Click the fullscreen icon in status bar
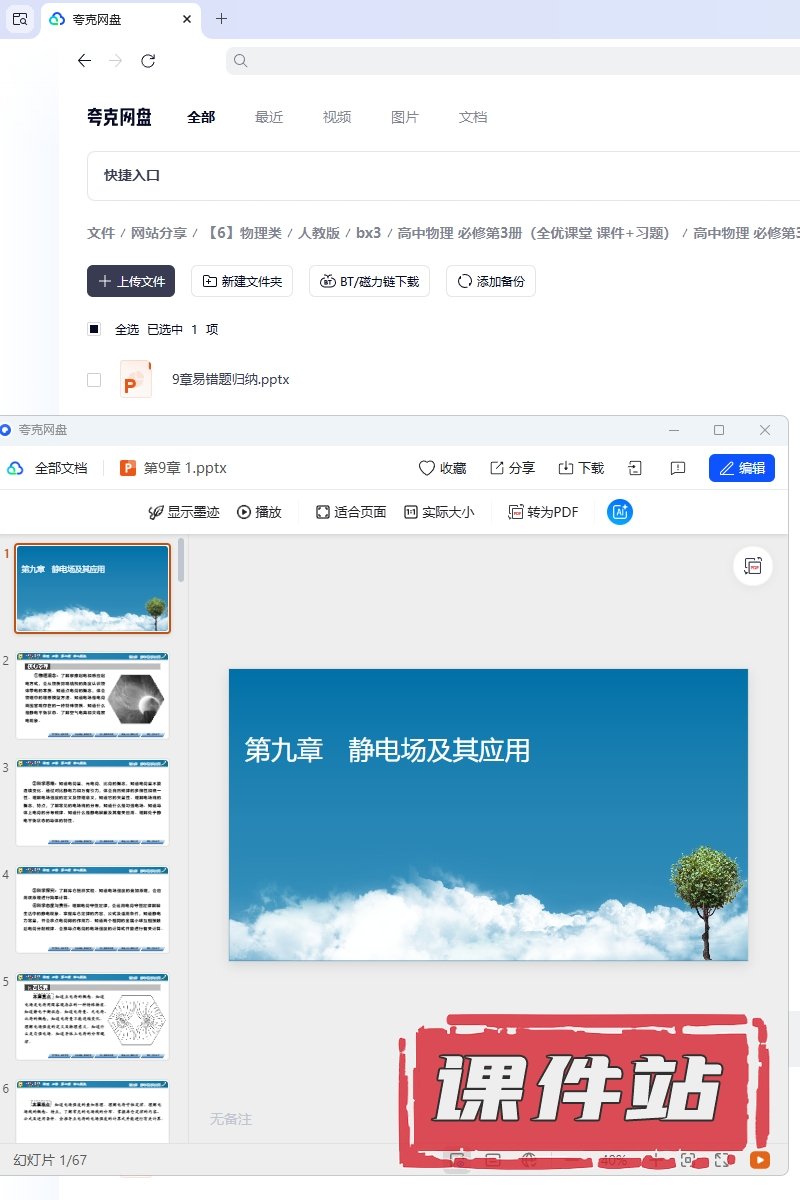Image resolution: width=800 pixels, height=1200 pixels. click(722, 1160)
